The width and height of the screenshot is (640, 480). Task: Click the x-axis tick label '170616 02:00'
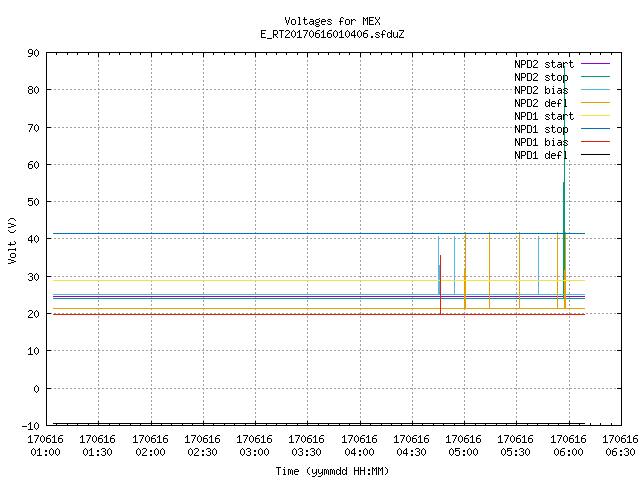tap(151, 446)
